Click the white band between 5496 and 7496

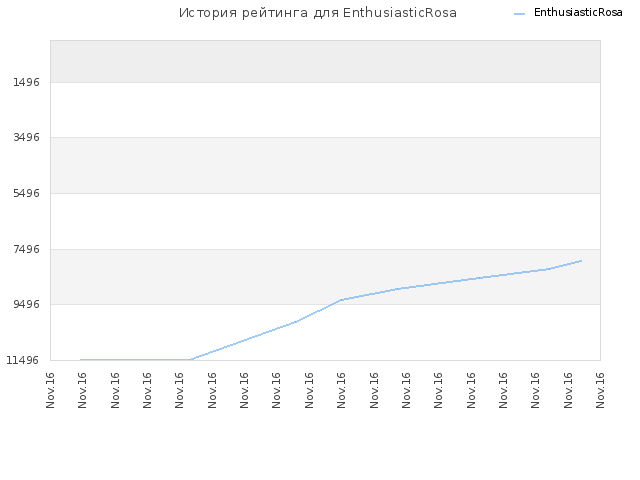tap(325, 221)
